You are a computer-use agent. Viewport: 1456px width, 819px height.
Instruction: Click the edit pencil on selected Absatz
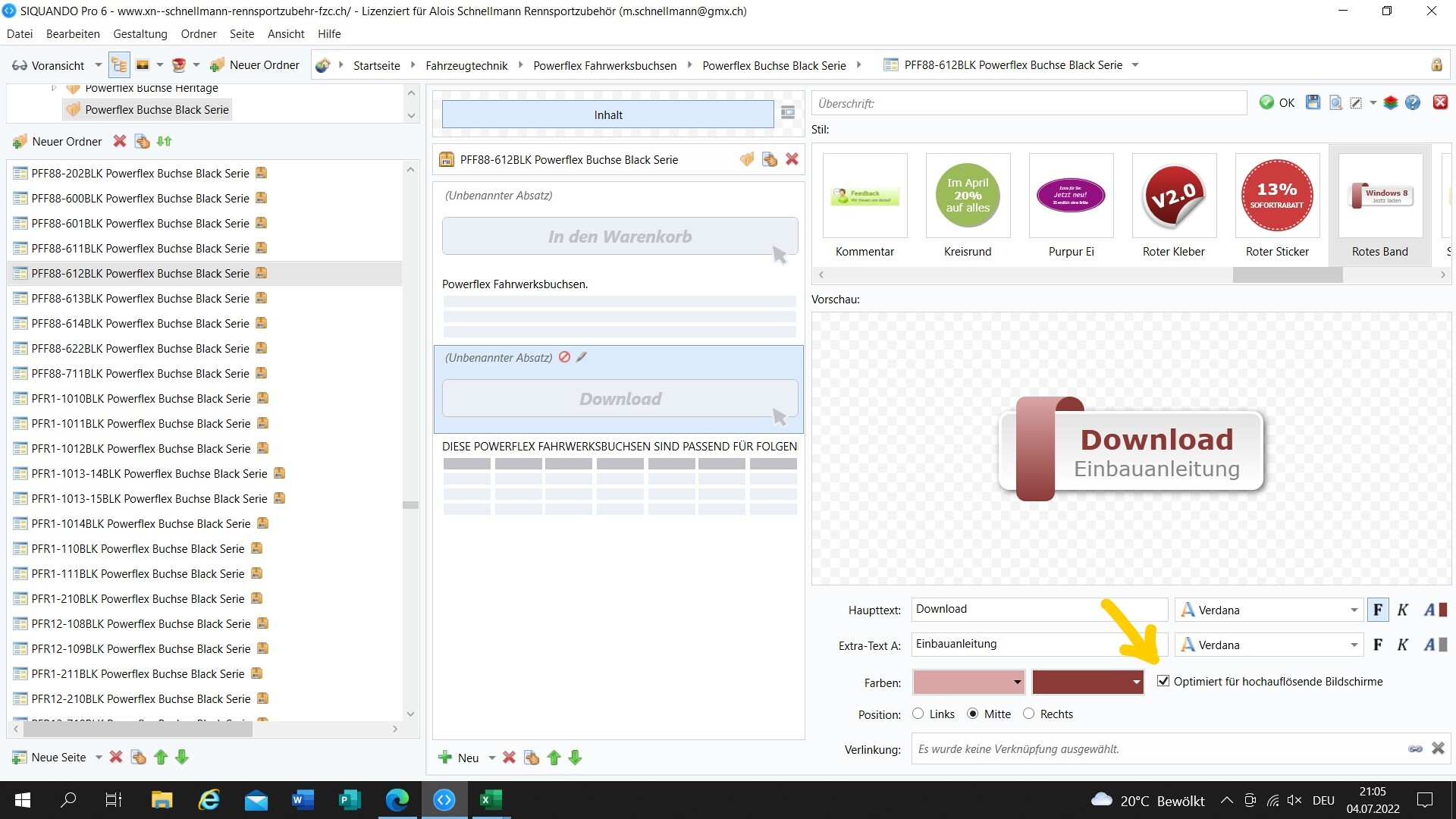[582, 357]
